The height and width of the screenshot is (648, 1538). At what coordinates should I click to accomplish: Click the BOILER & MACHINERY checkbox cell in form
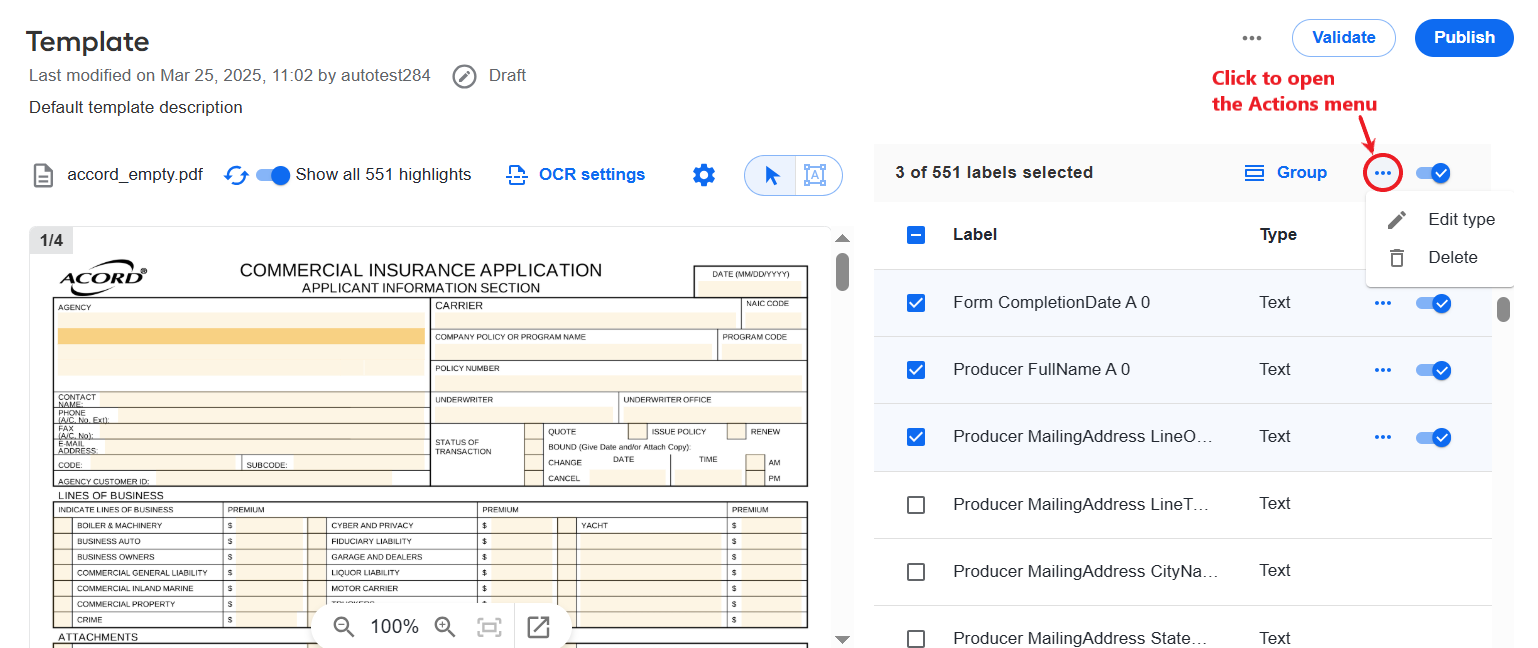(64, 525)
